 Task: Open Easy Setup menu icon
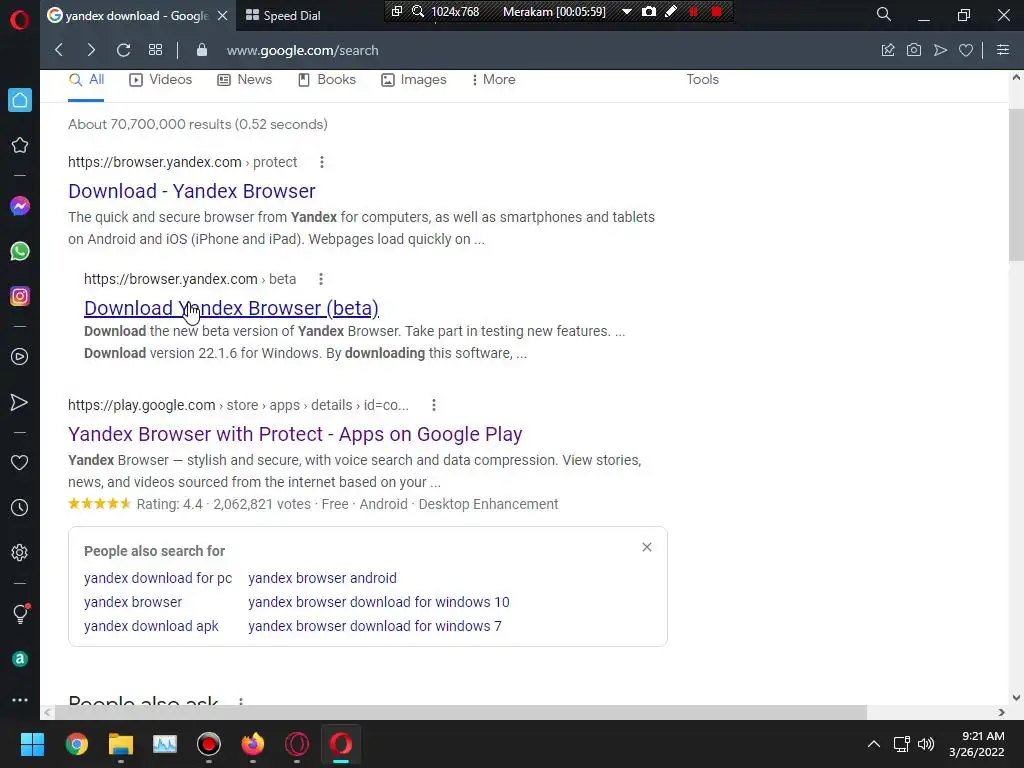point(1003,50)
